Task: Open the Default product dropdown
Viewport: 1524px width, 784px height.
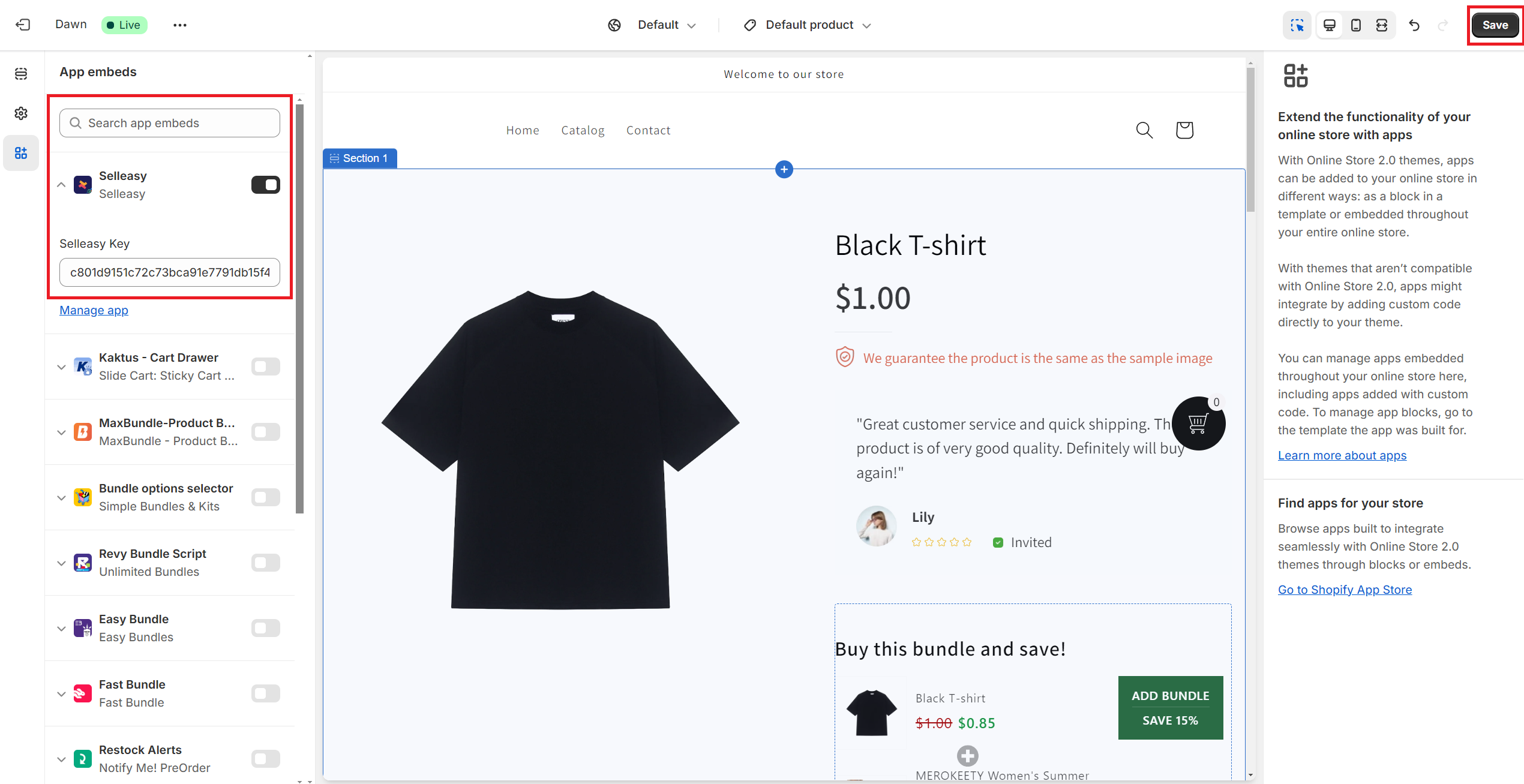Action: 807,25
